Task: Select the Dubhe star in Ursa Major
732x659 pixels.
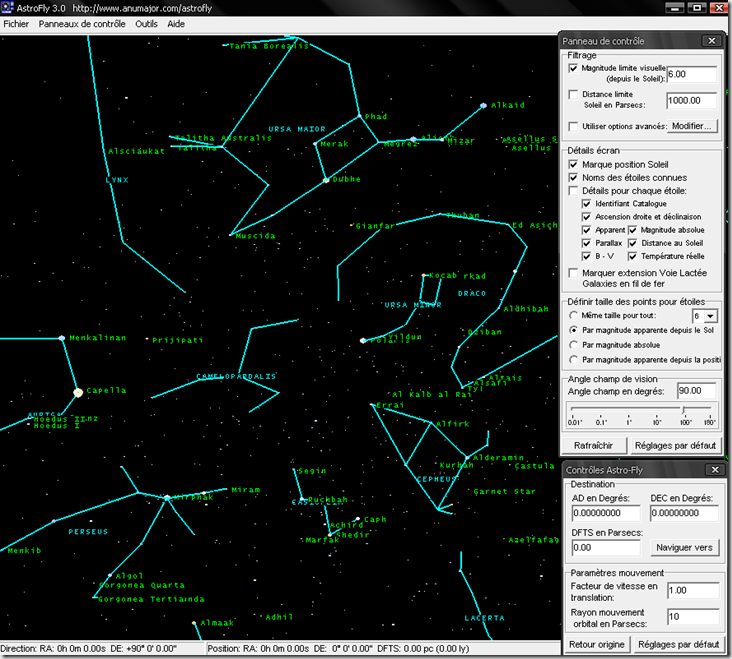Action: pyautogui.click(x=326, y=180)
